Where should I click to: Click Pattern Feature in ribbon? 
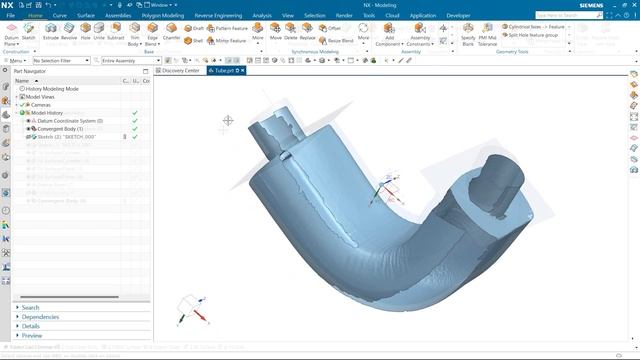227,28
